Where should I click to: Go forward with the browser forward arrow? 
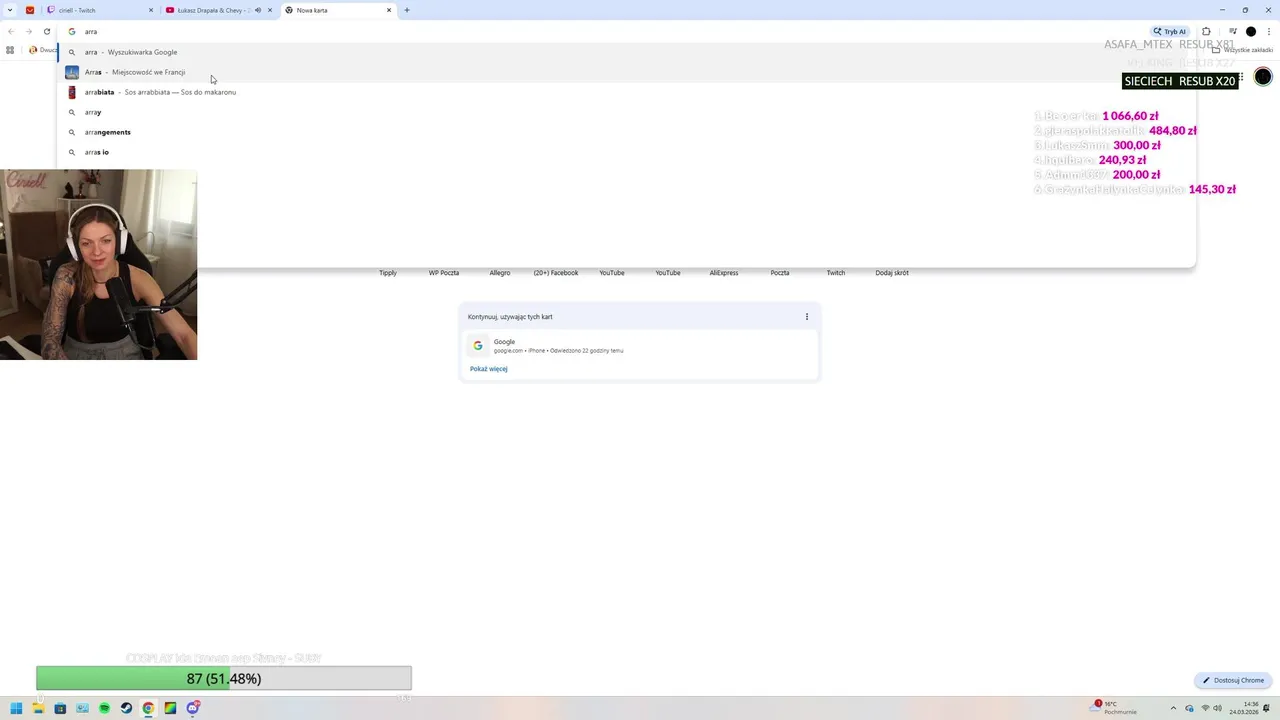[28, 31]
